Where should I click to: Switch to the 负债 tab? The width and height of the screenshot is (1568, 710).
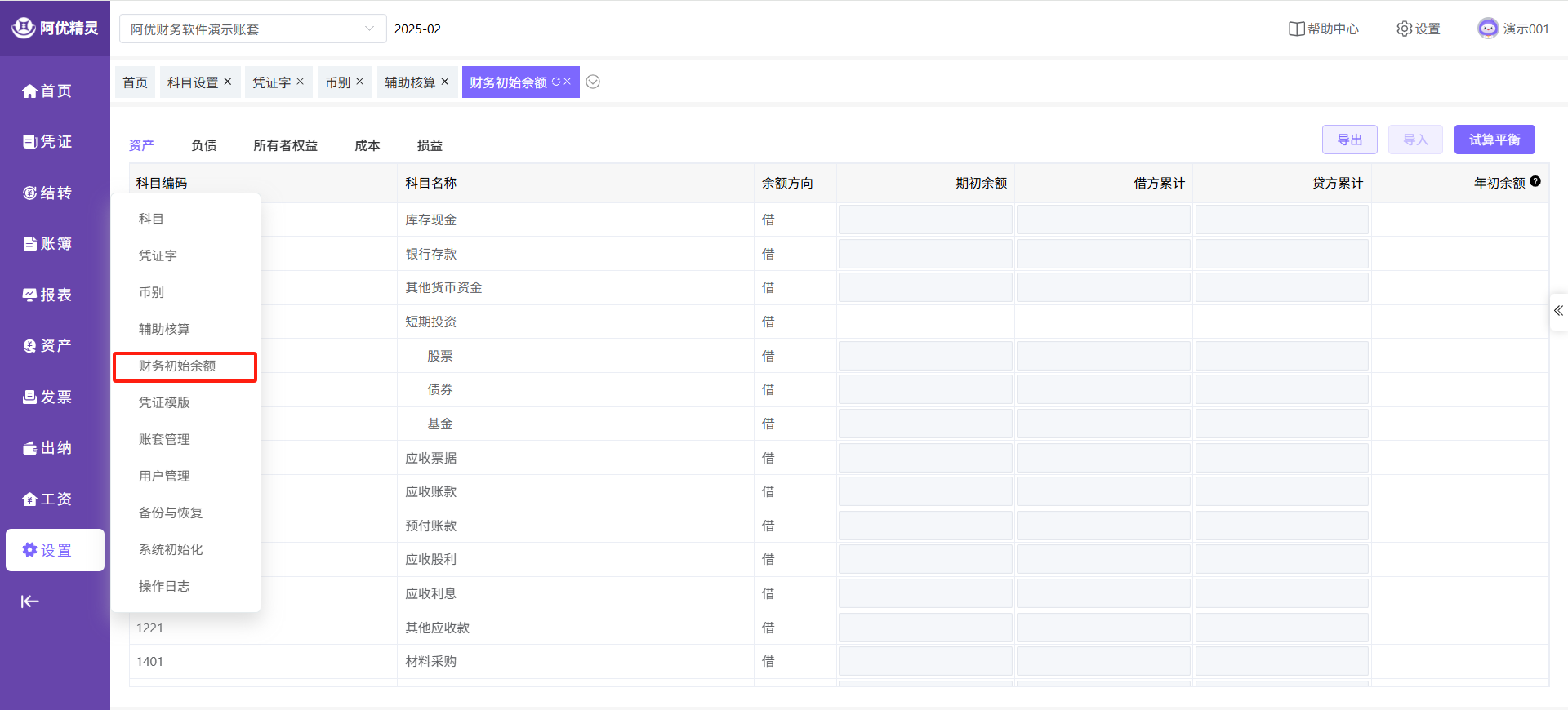tap(204, 145)
